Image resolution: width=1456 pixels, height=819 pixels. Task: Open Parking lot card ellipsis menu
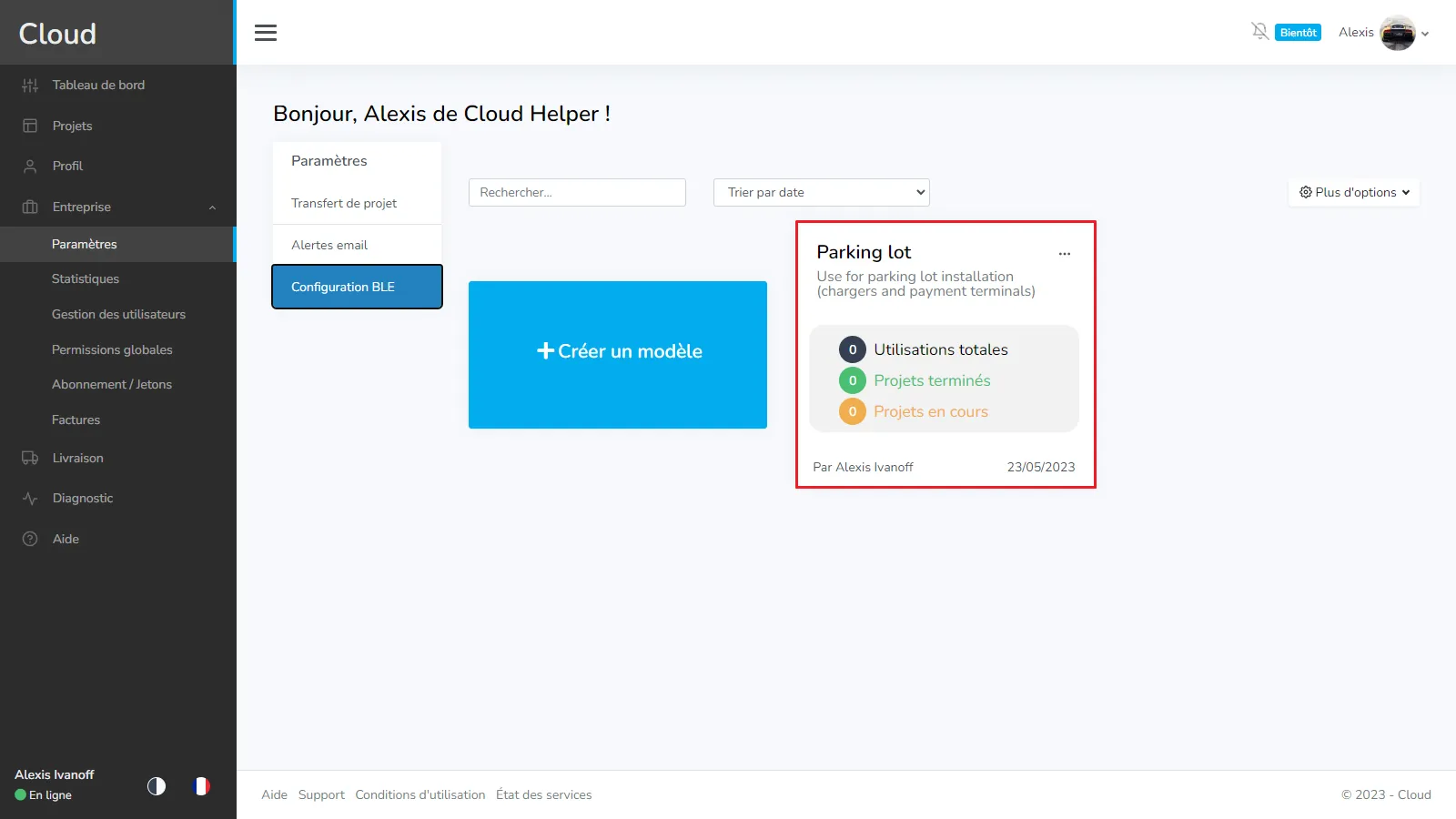tap(1065, 254)
